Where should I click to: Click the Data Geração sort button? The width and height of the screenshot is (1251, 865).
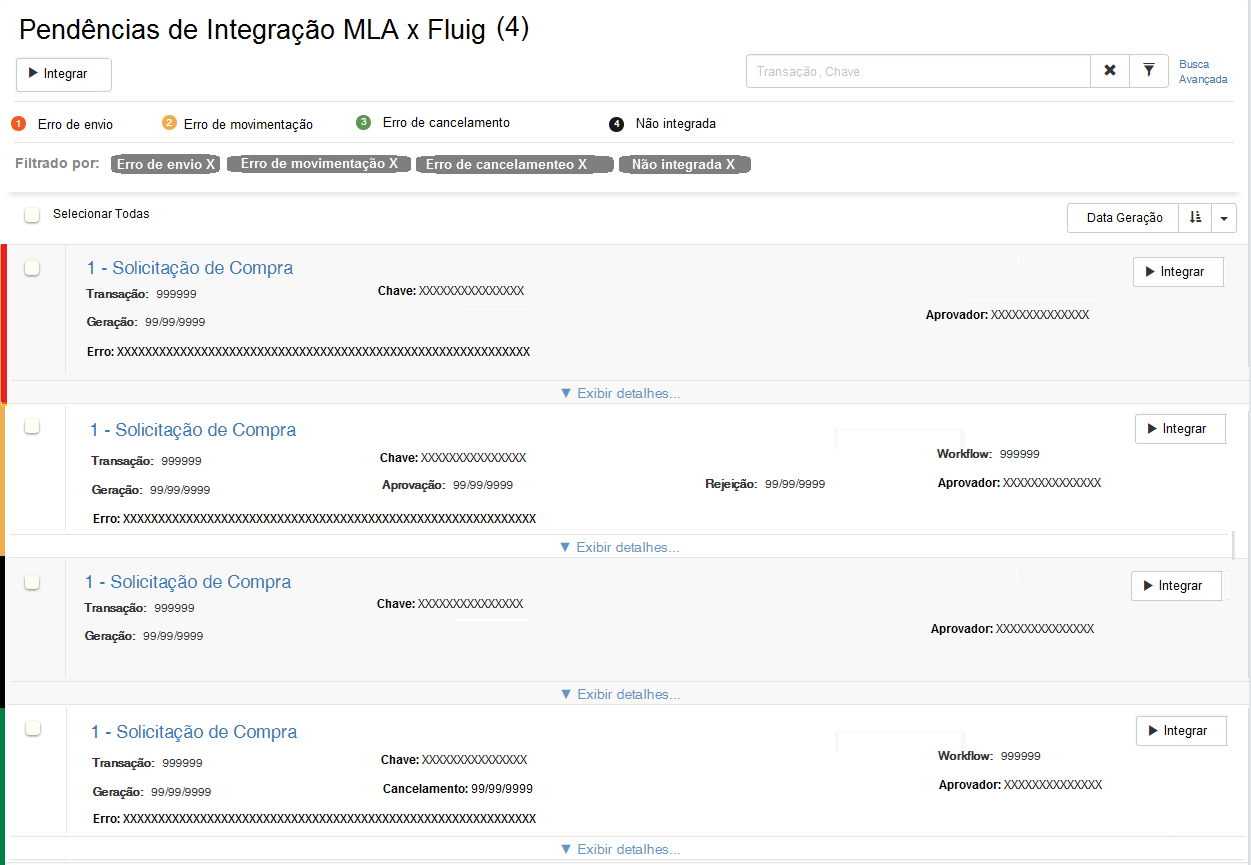tap(1124, 218)
